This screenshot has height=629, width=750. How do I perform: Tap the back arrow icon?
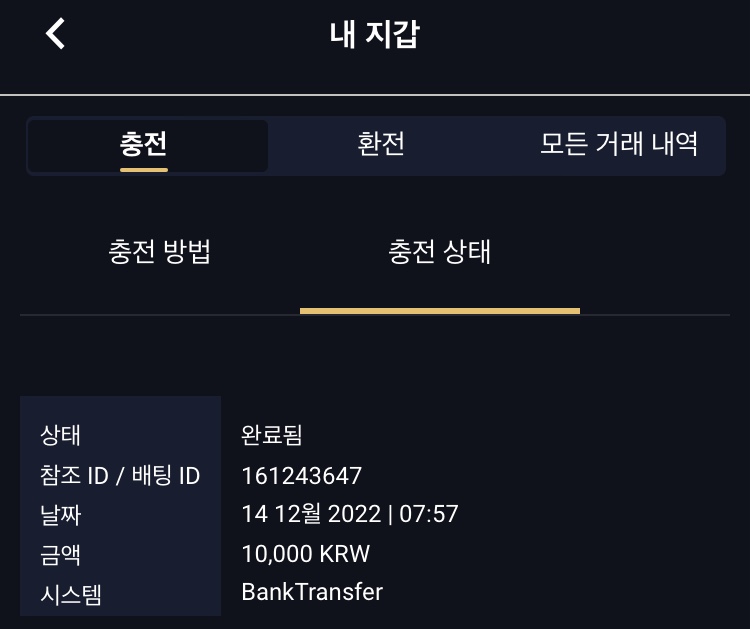pyautogui.click(x=56, y=34)
